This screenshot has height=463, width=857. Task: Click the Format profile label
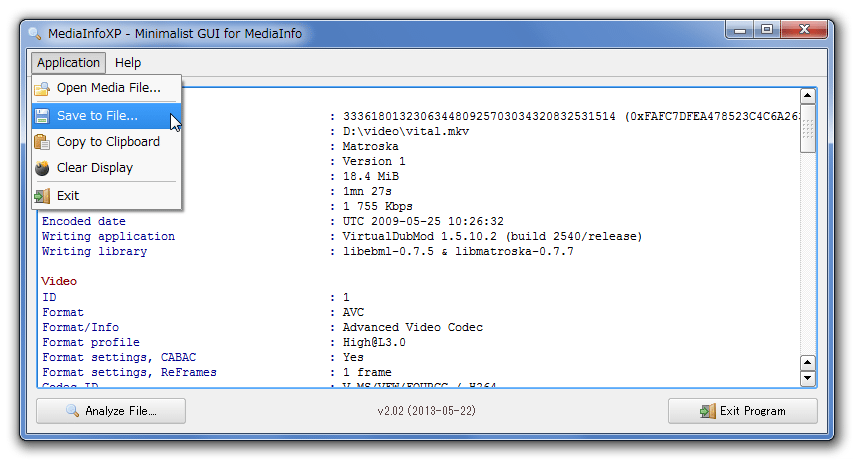coord(91,342)
